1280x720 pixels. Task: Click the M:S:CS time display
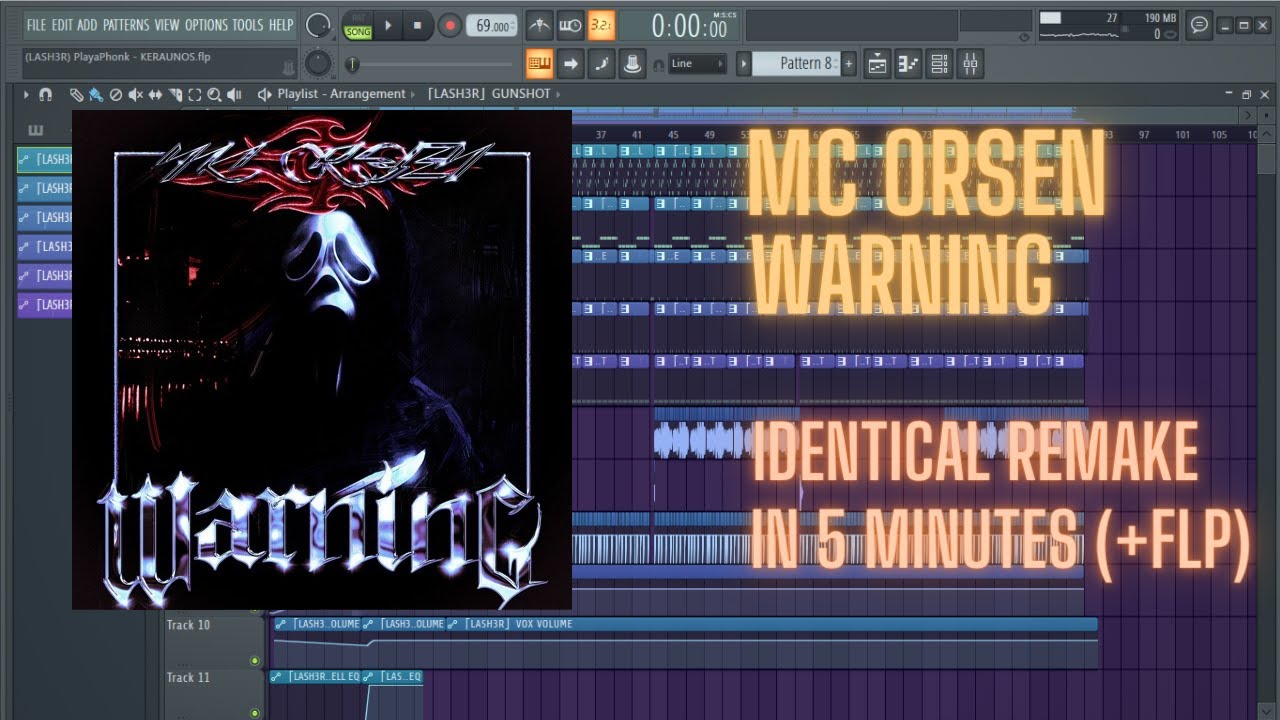point(689,27)
